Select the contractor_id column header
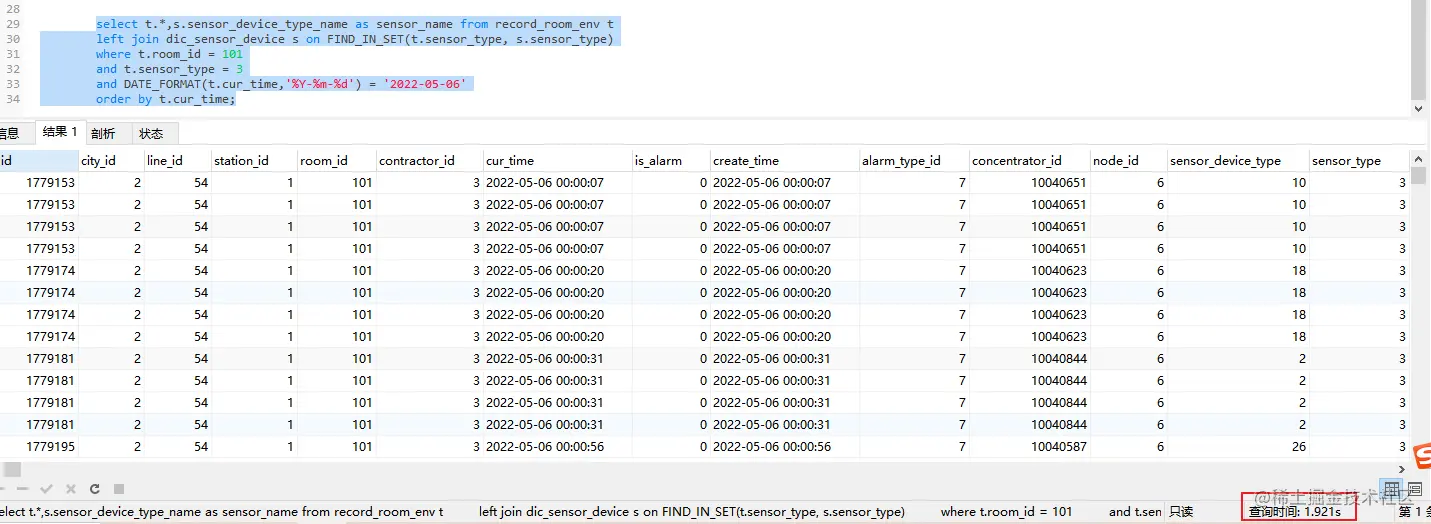The height and width of the screenshot is (524, 1431). (428, 160)
